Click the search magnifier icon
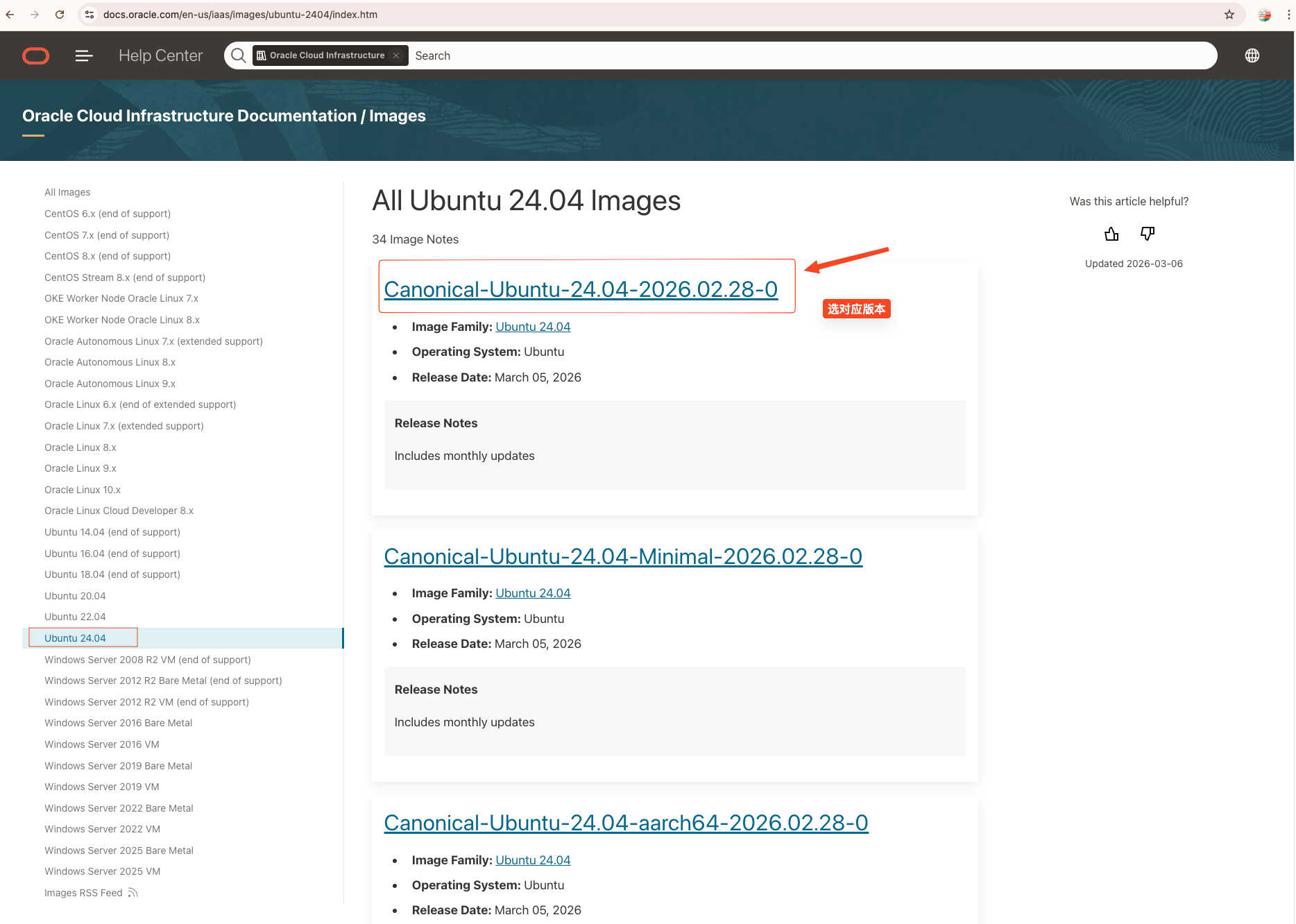 coord(239,55)
